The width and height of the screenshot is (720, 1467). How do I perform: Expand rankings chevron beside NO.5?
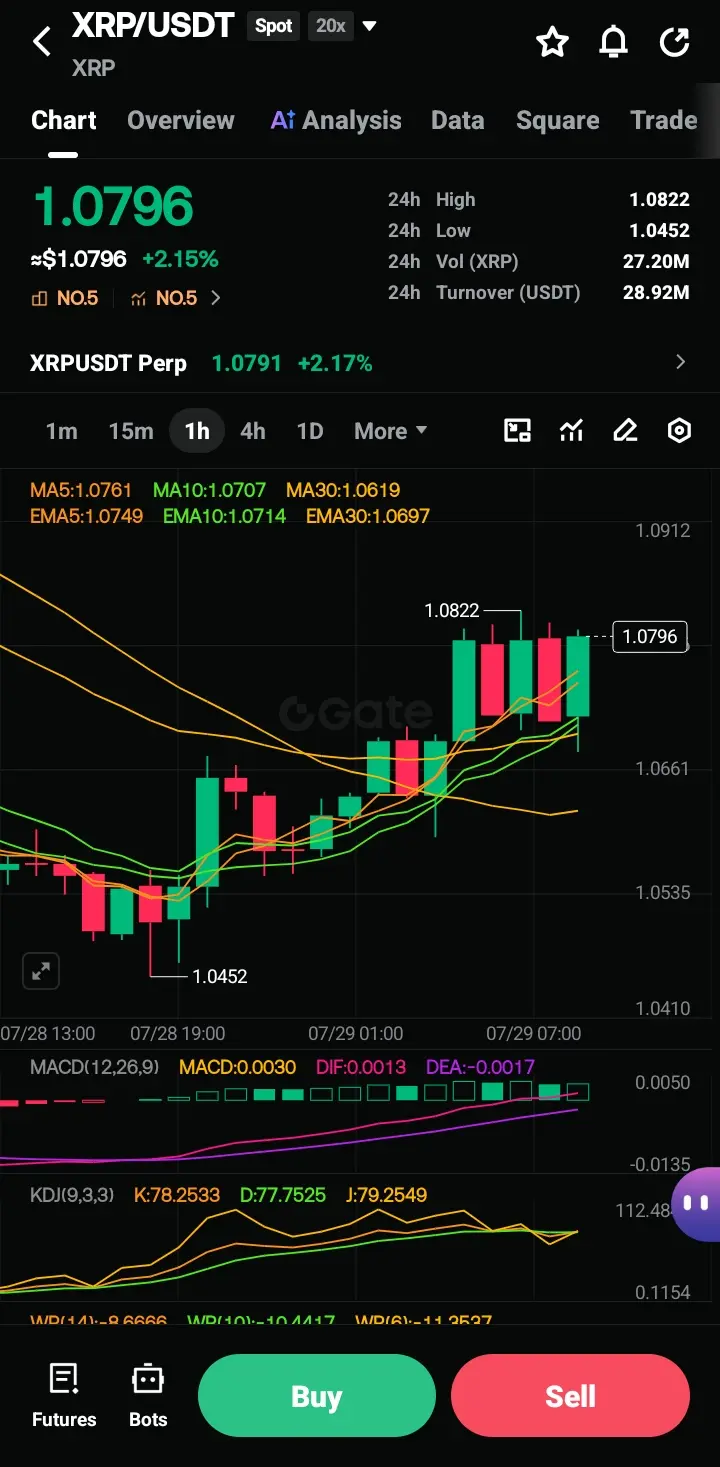click(216, 298)
